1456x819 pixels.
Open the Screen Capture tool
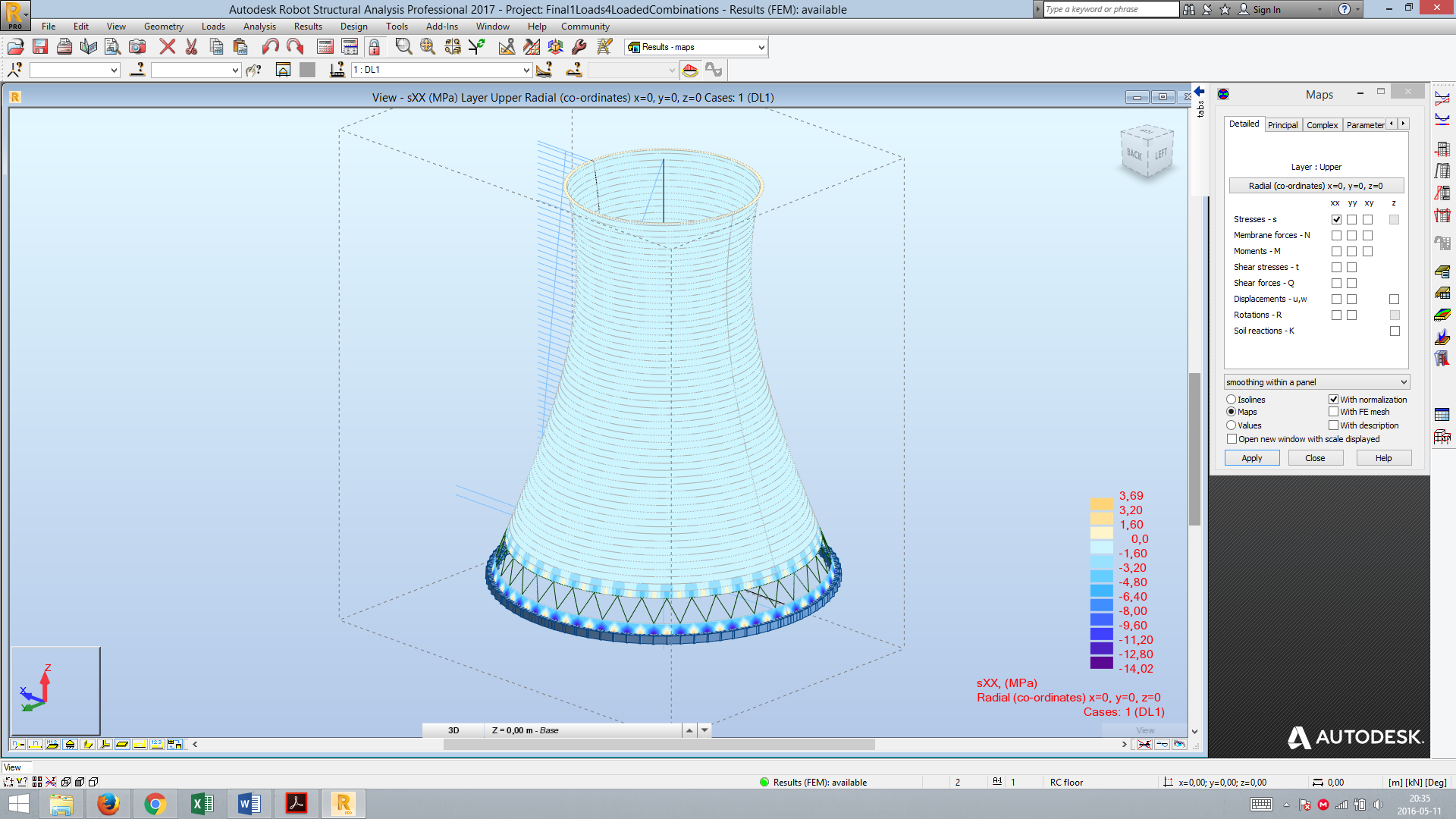click(136, 46)
